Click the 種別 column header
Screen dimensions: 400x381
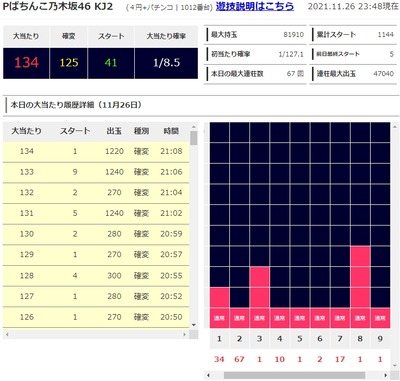(x=141, y=131)
